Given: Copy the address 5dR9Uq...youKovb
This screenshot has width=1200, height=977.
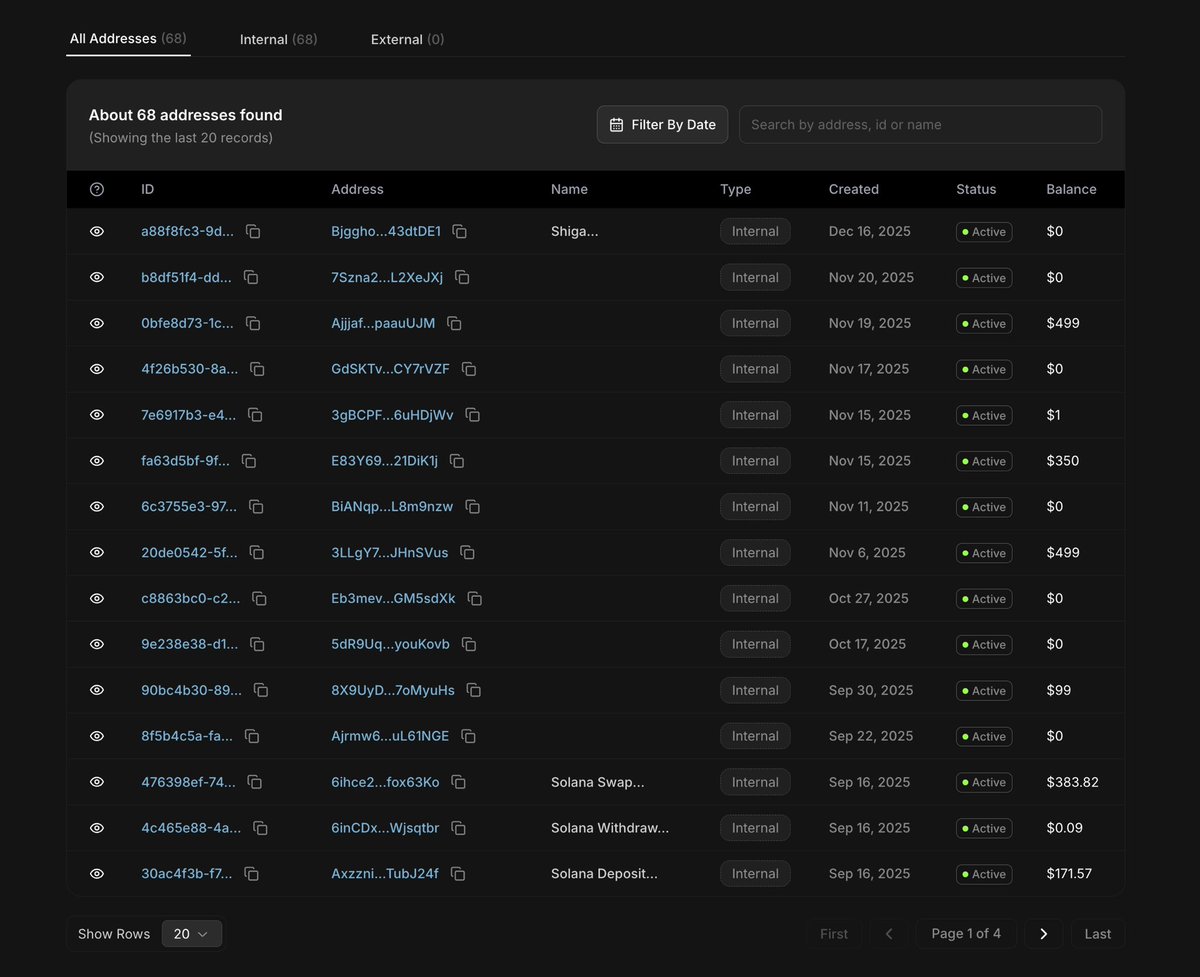Looking at the screenshot, I should pyautogui.click(x=469, y=644).
